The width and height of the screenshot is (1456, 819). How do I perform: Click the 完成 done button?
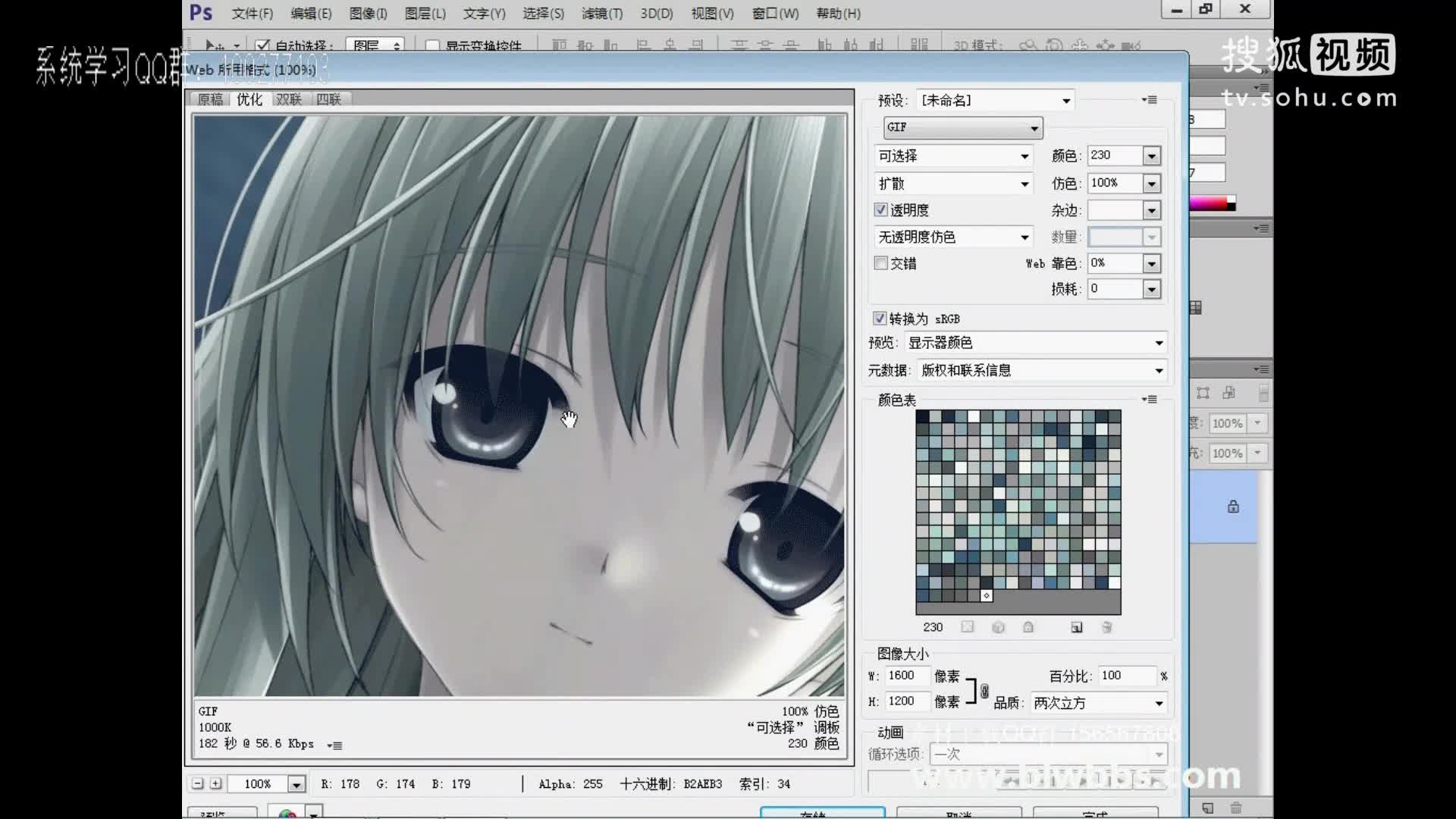pos(1096,813)
